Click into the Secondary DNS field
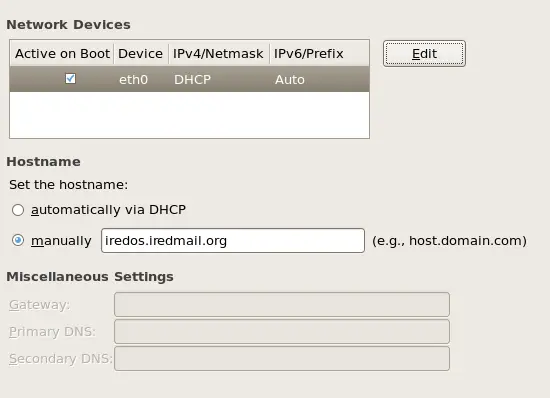This screenshot has width=550, height=398. tap(282, 358)
